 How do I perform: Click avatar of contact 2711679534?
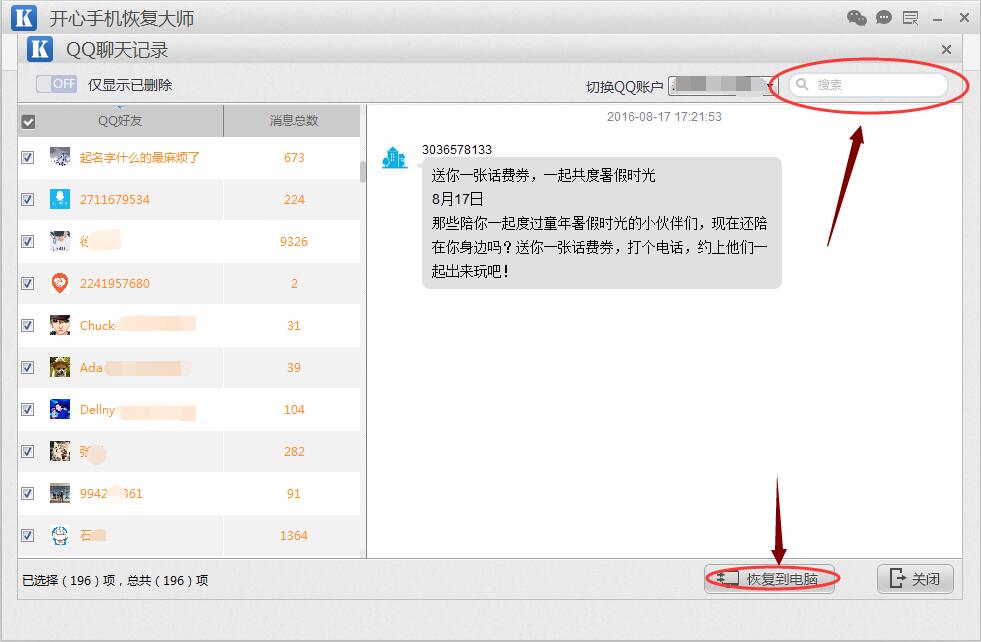[60, 199]
